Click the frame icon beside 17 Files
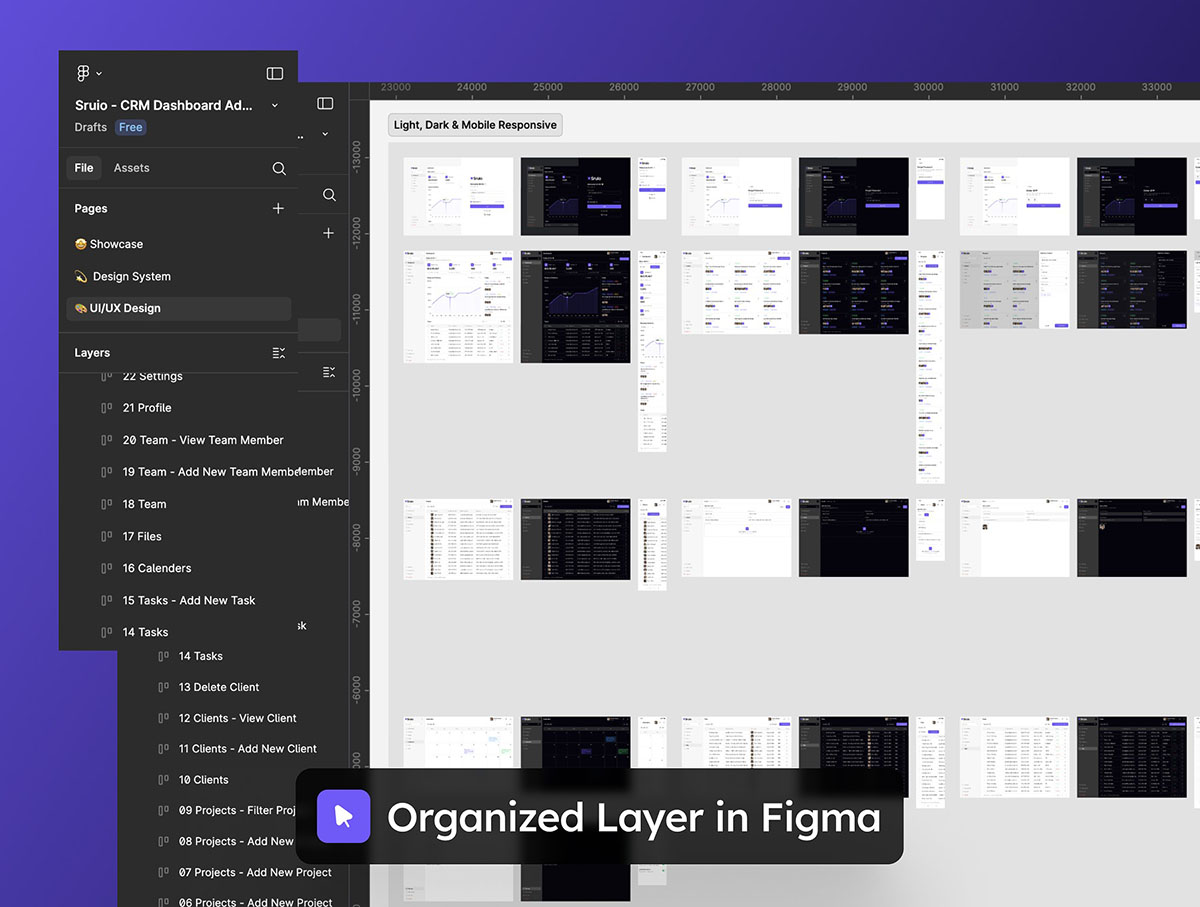 click(107, 536)
